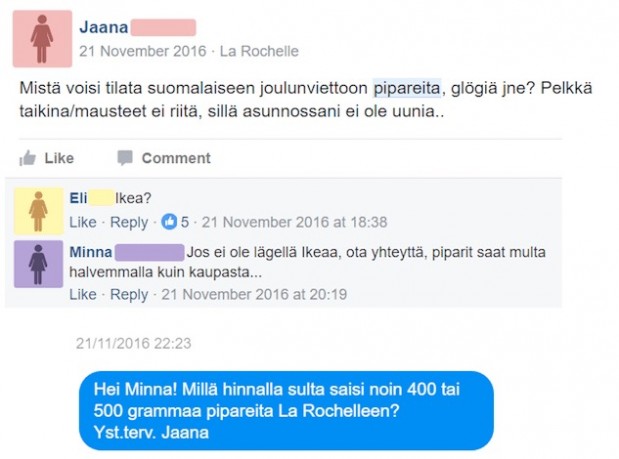Open timestamp 21 November 2016 at 18:38
Image resolution: width=619 pixels, height=459 pixels.
point(294,222)
